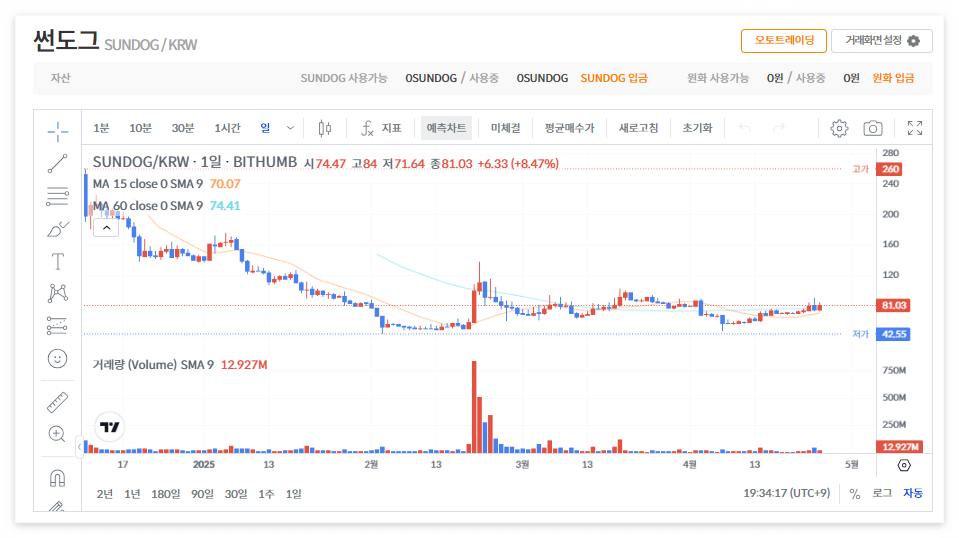Image resolution: width=959 pixels, height=538 pixels.
Task: Select the 30분 interval
Action: coord(183,128)
